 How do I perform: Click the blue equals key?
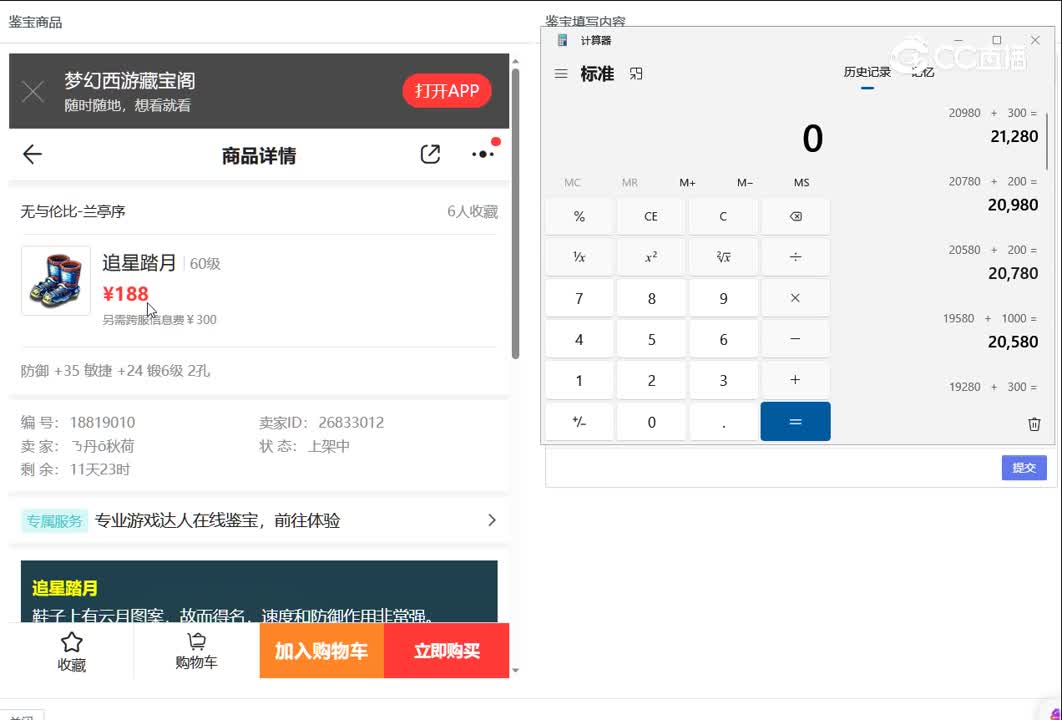pos(796,421)
